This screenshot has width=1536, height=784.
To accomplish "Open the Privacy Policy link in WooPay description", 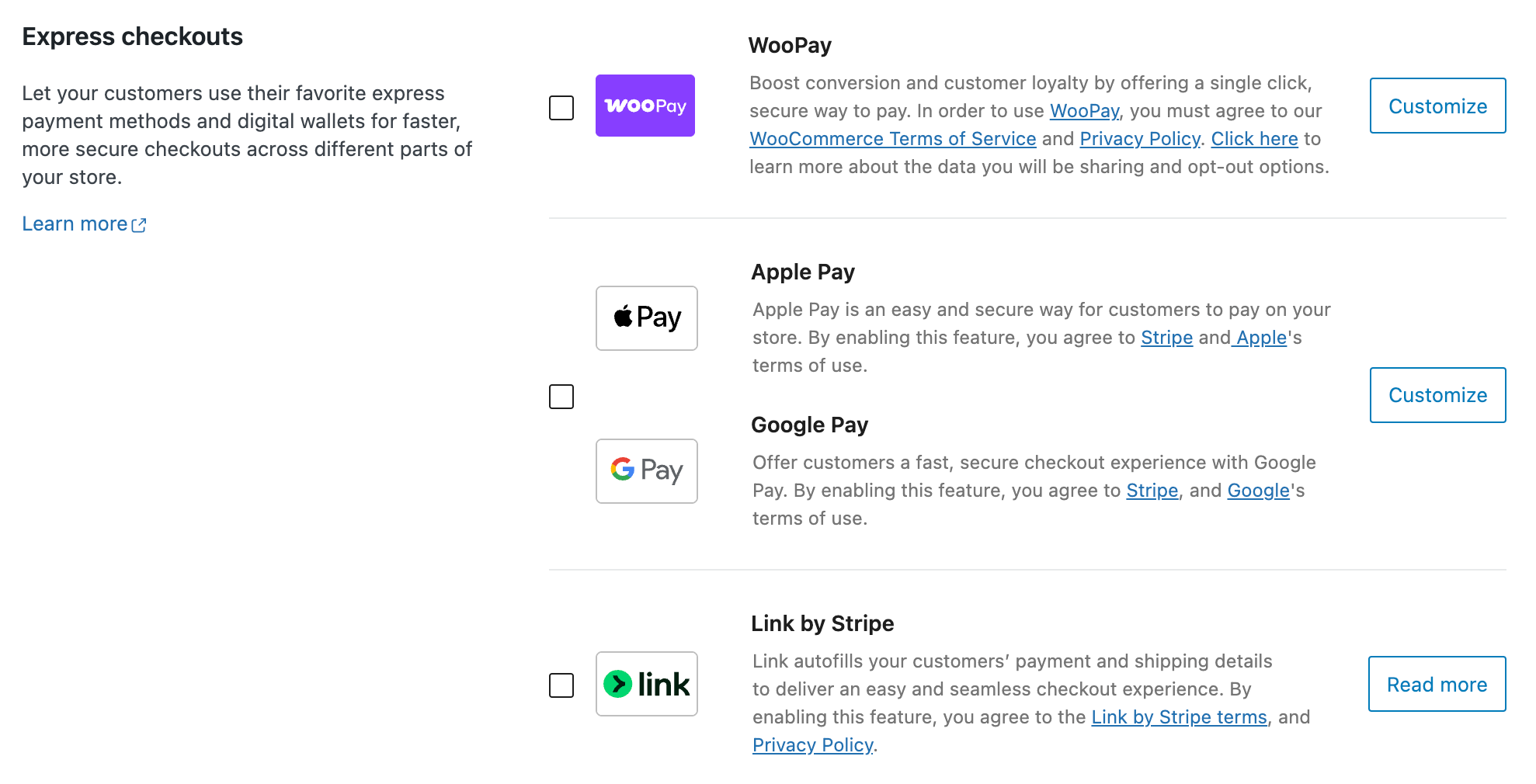I will click(x=1140, y=138).
